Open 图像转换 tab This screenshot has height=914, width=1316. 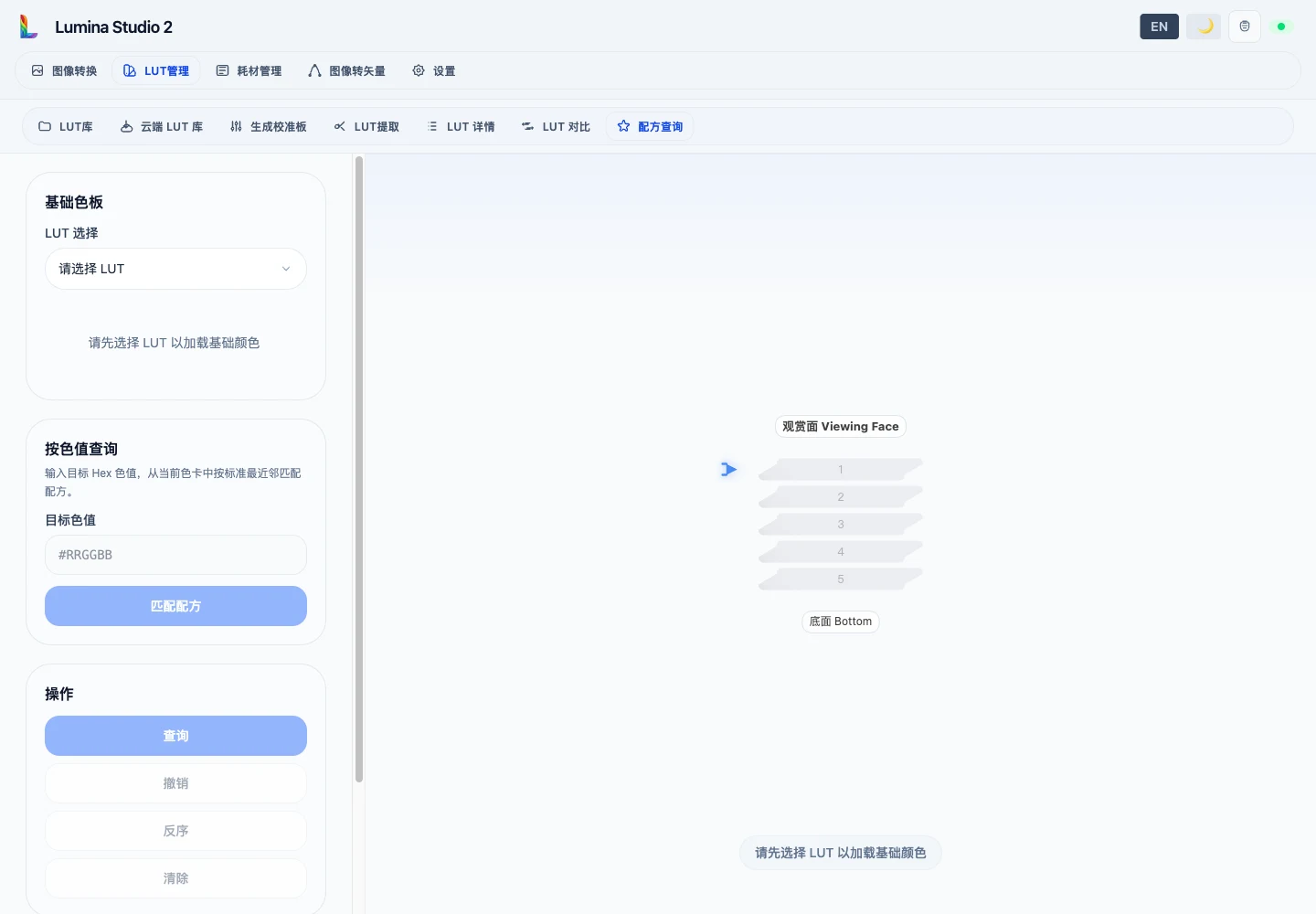coord(64,70)
